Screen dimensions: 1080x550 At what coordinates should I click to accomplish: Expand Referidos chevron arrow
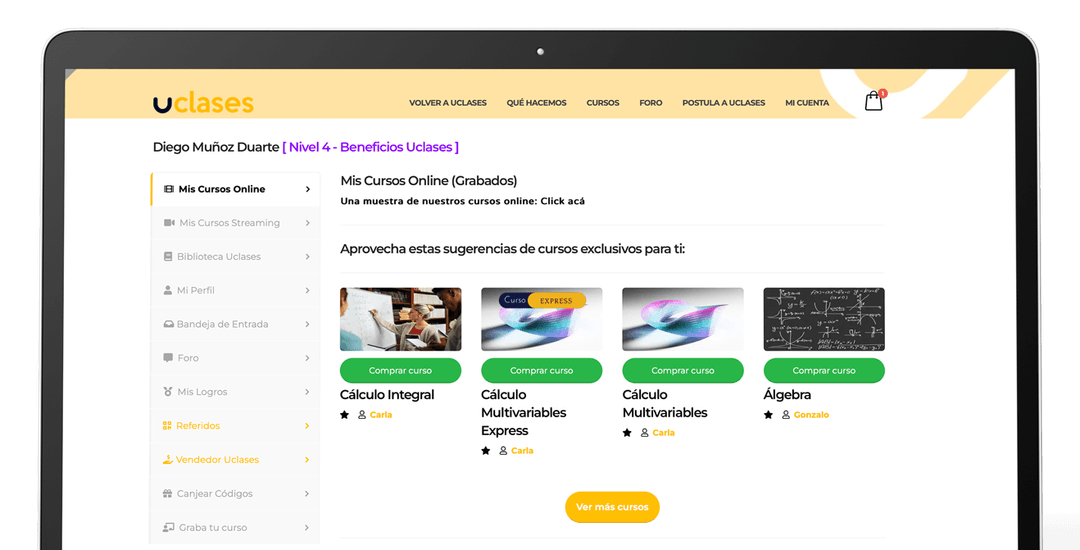tap(307, 425)
